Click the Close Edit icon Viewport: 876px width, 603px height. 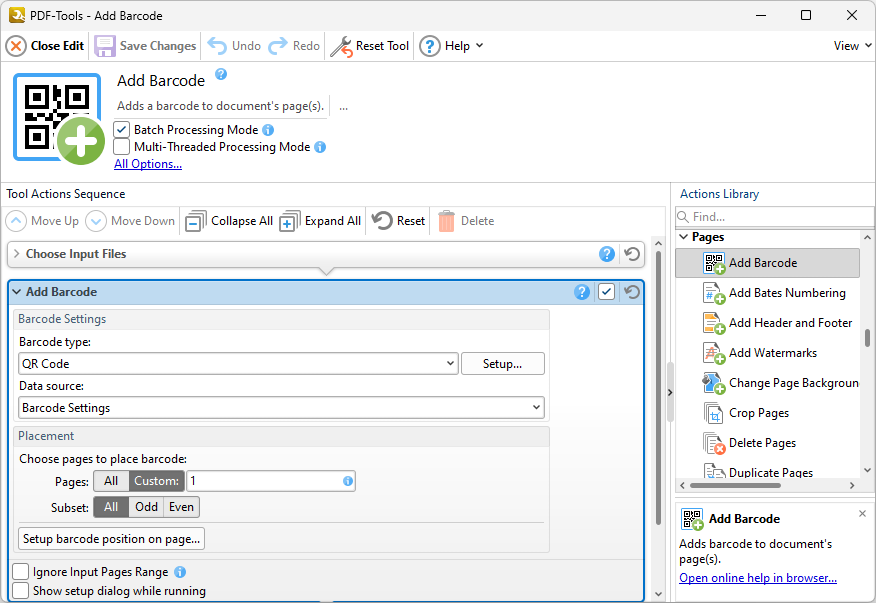coord(16,46)
